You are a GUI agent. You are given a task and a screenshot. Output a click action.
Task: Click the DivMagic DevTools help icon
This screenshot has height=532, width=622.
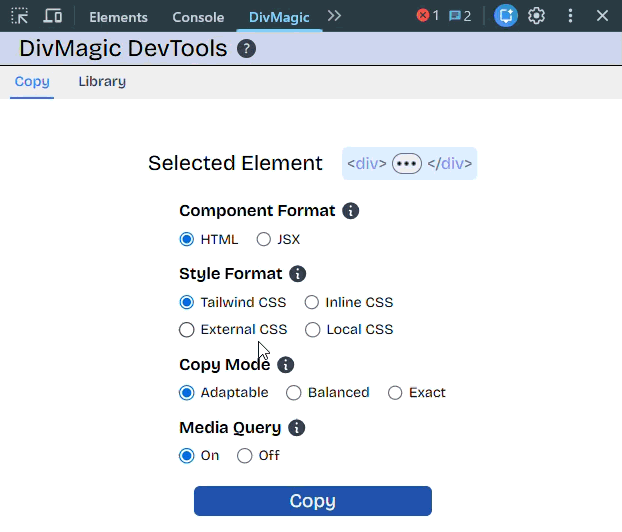(246, 49)
